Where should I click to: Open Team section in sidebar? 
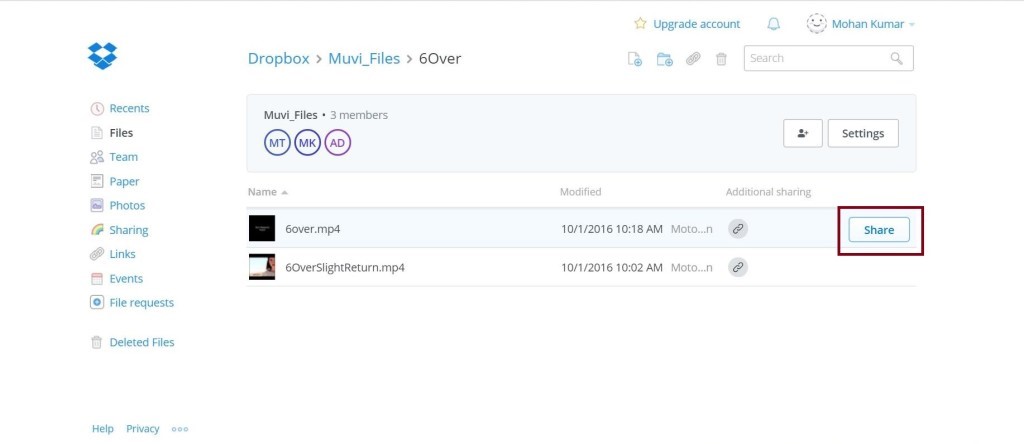click(123, 157)
